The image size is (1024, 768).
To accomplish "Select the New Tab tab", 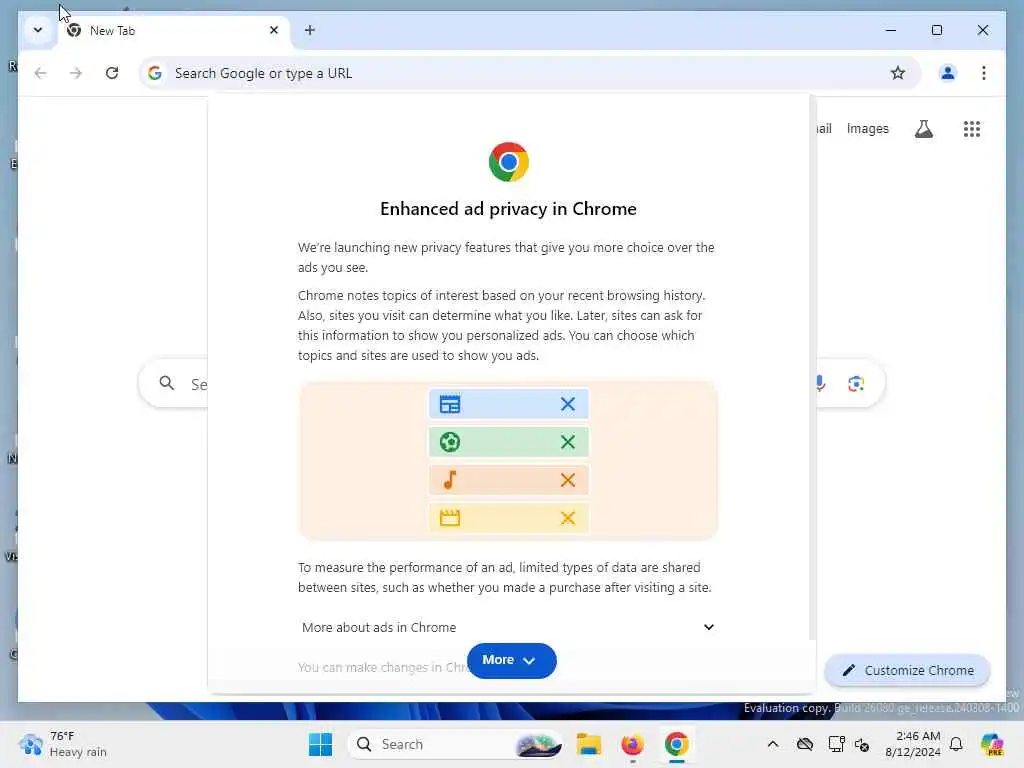I will point(173,31).
